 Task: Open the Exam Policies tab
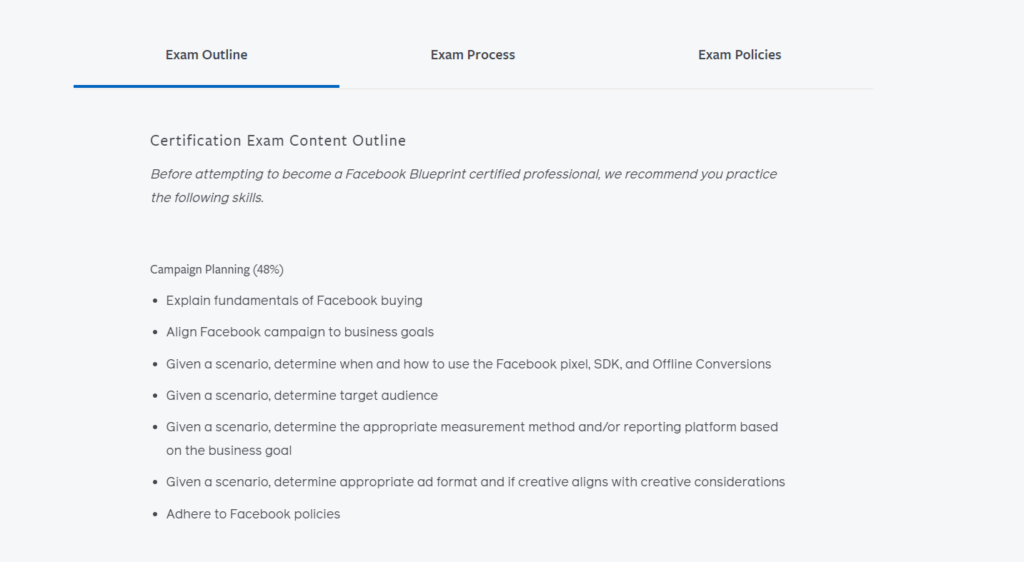coord(739,55)
